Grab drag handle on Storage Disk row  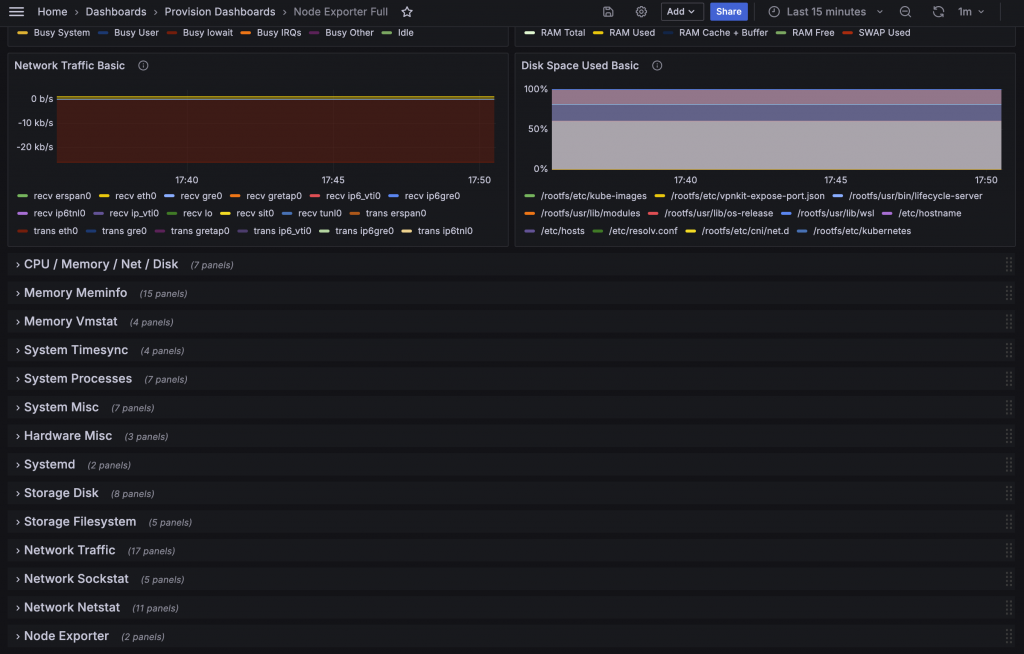[1009, 493]
